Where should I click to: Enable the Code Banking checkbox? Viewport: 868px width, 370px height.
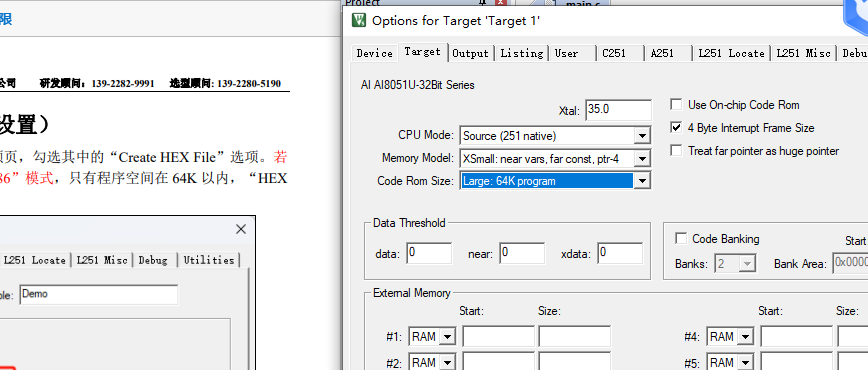pos(681,239)
